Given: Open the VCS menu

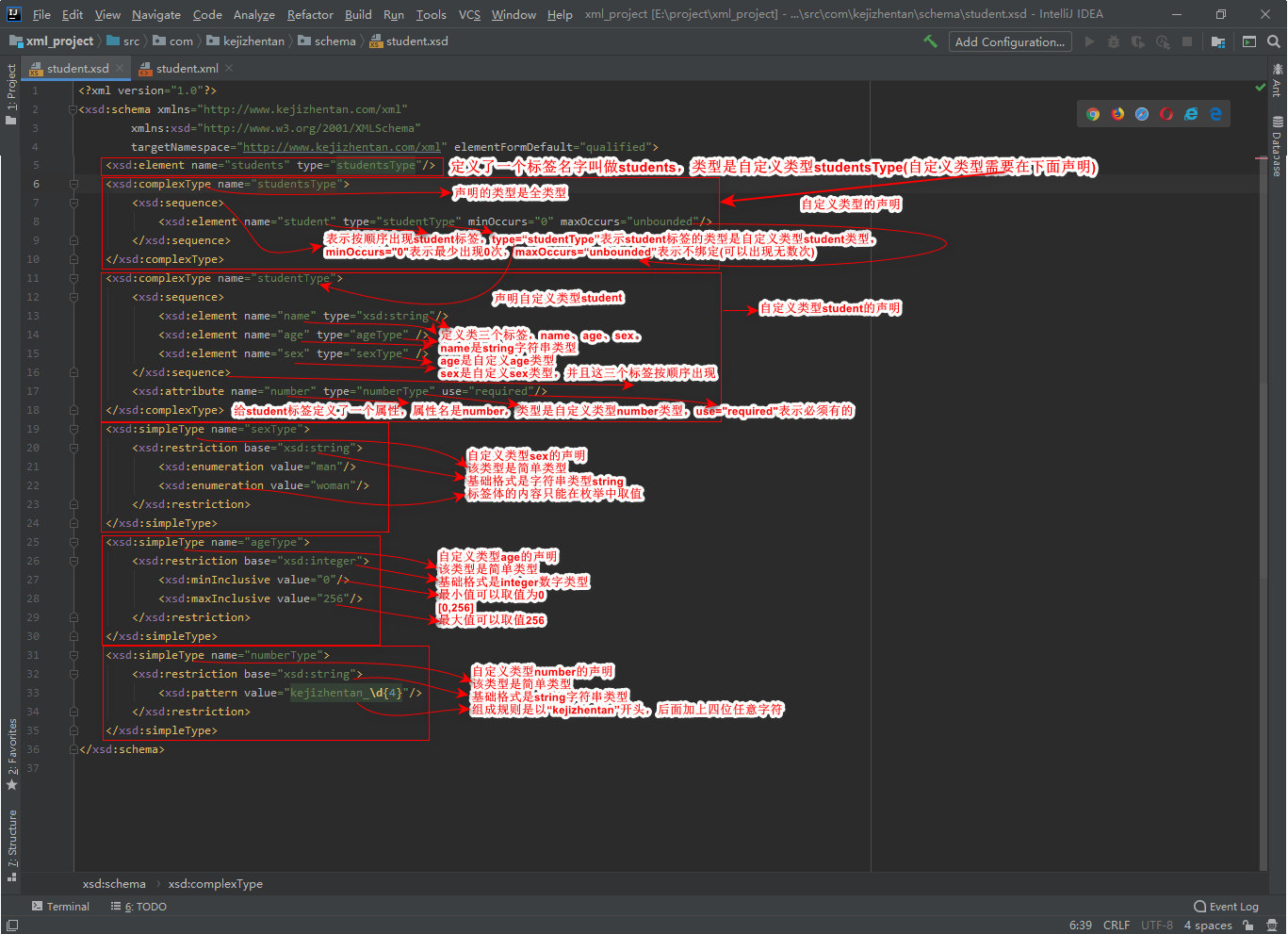Looking at the screenshot, I should (x=469, y=14).
